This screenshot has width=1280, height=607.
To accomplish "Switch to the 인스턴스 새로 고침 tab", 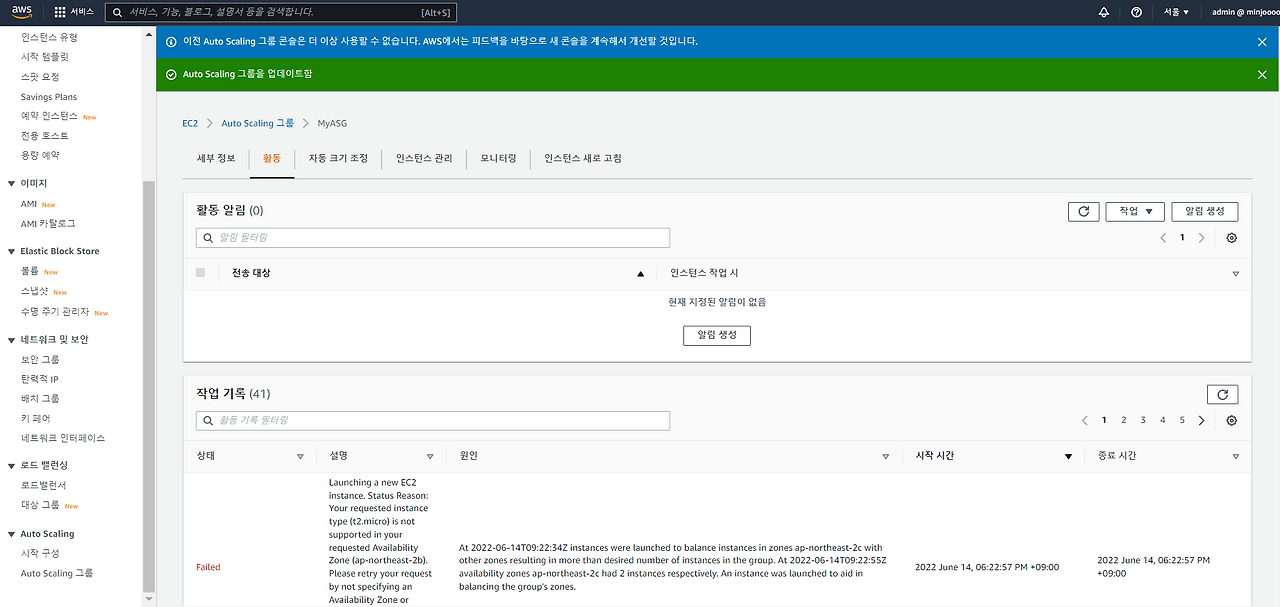I will click(583, 158).
